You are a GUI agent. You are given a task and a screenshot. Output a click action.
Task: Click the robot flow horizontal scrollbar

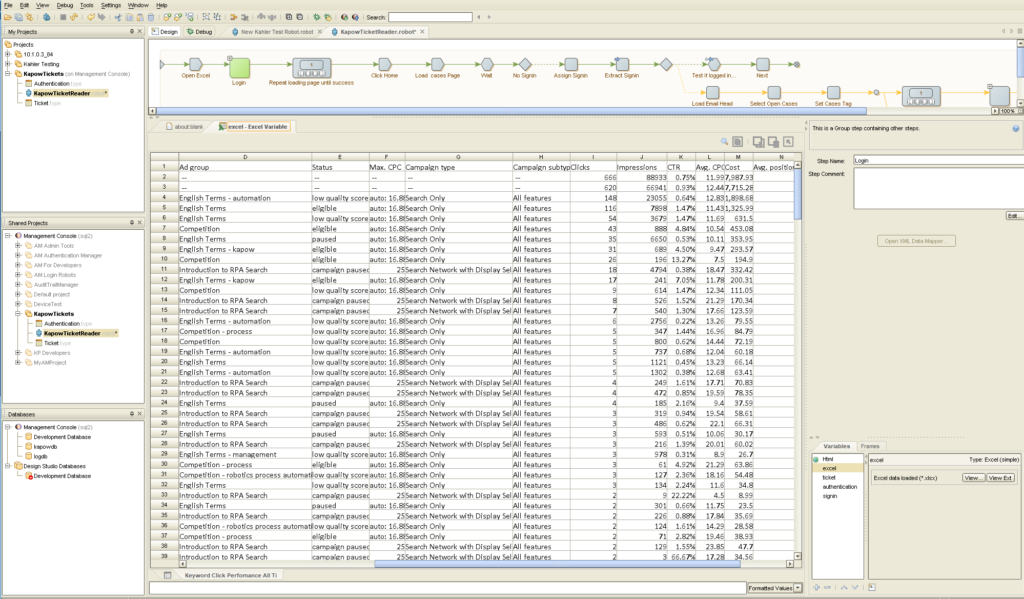pos(511,111)
